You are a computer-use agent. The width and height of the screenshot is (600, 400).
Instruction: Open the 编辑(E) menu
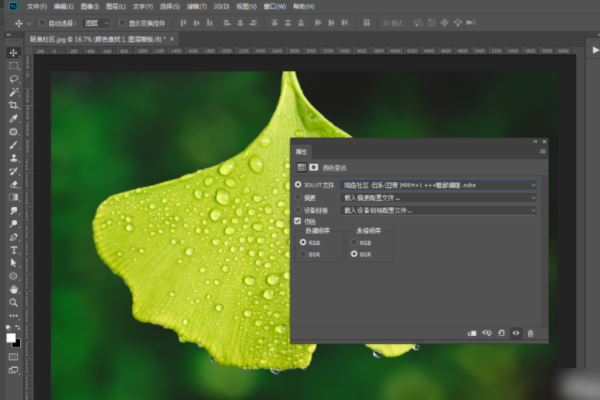[x=64, y=7]
